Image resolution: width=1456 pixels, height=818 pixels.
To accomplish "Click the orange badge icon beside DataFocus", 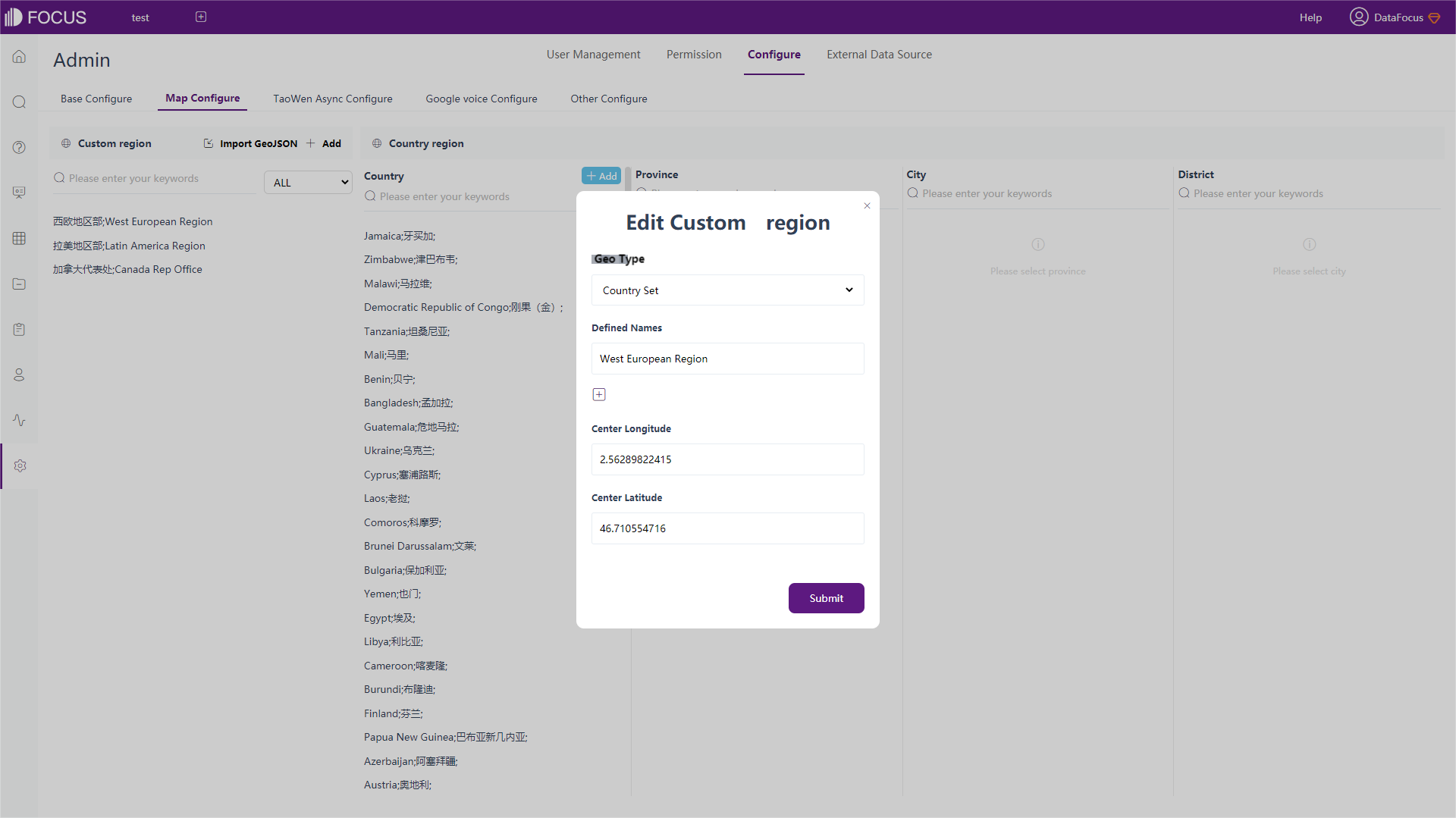I will (1434, 17).
